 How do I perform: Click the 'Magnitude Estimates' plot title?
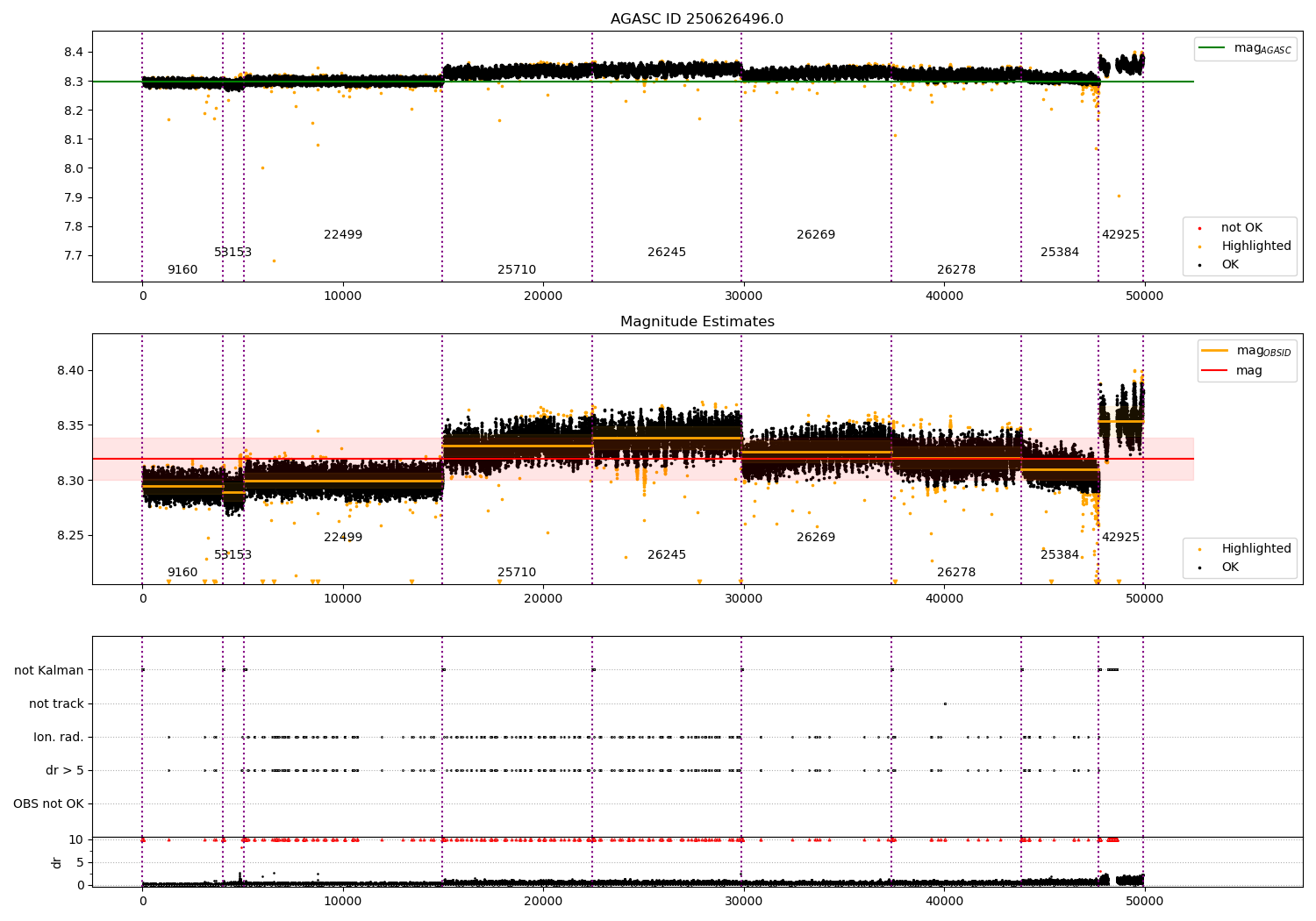point(697,322)
